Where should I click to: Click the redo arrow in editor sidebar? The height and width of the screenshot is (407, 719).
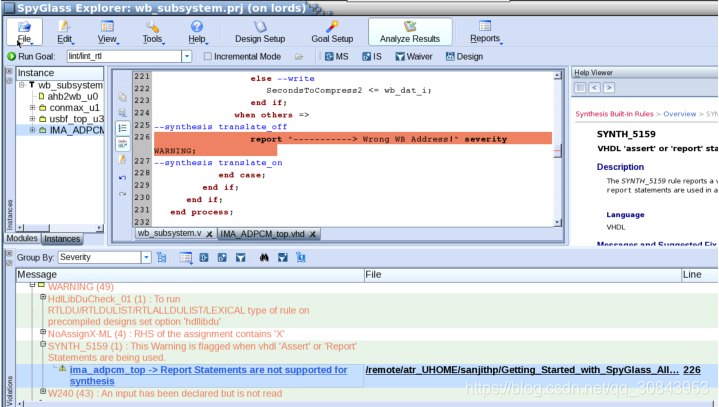pos(122,194)
